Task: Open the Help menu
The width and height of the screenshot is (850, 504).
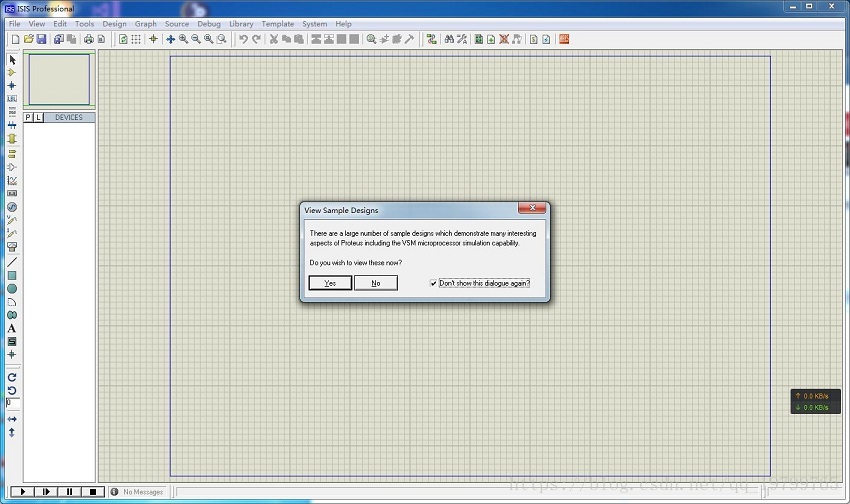Action: 343,24
